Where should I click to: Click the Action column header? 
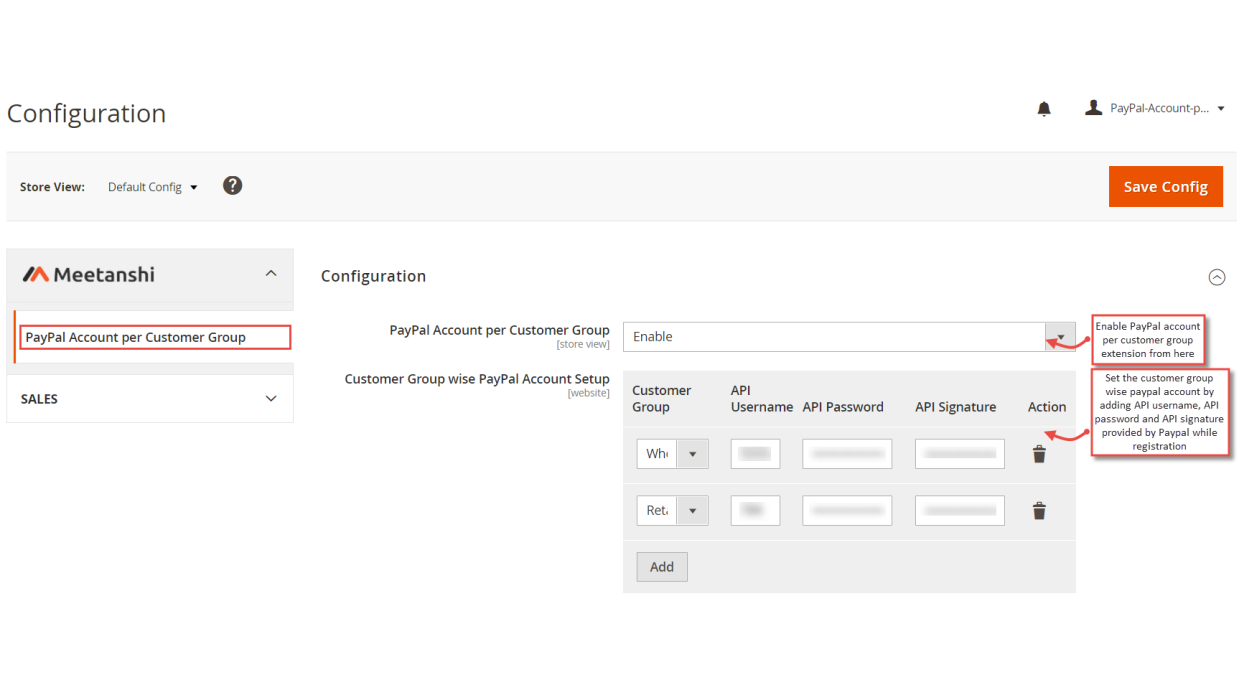click(x=1047, y=407)
